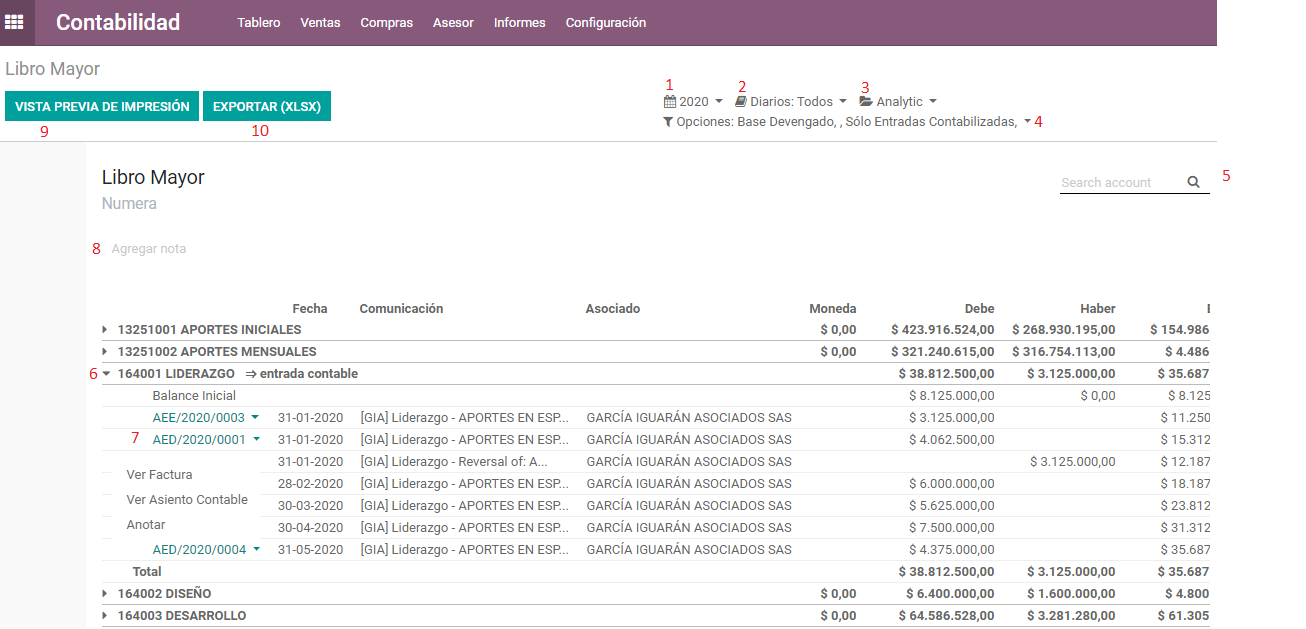Click the $ 423.916.524,00 debit amount

(943, 329)
